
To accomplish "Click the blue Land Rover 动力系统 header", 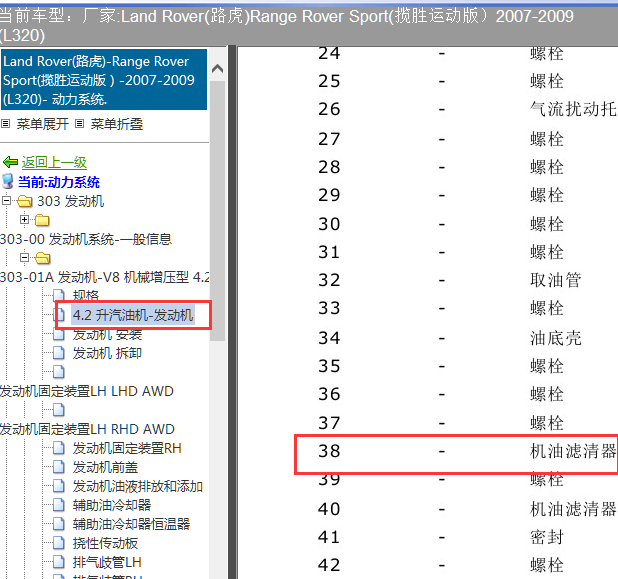I will pos(104,80).
